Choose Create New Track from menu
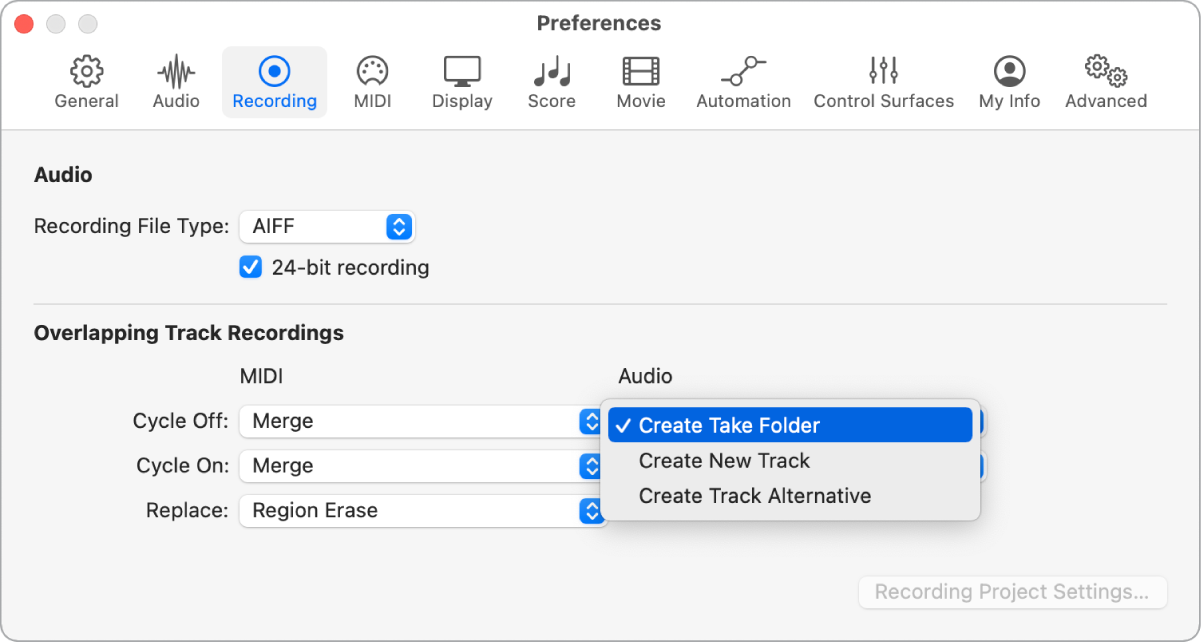The width and height of the screenshot is (1202, 644). (724, 461)
